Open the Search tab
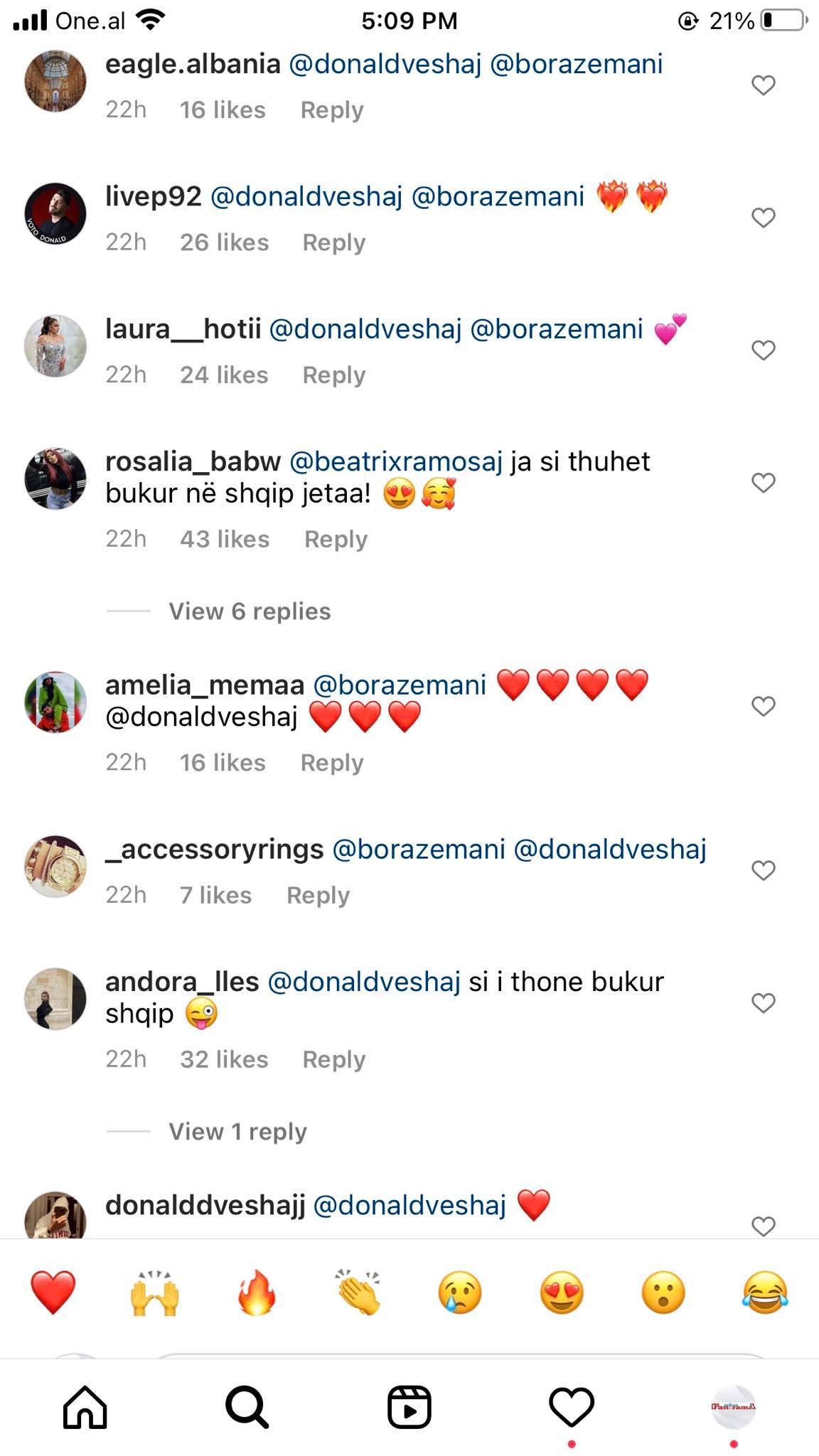This screenshot has height=1456, width=819. pyautogui.click(x=247, y=1406)
